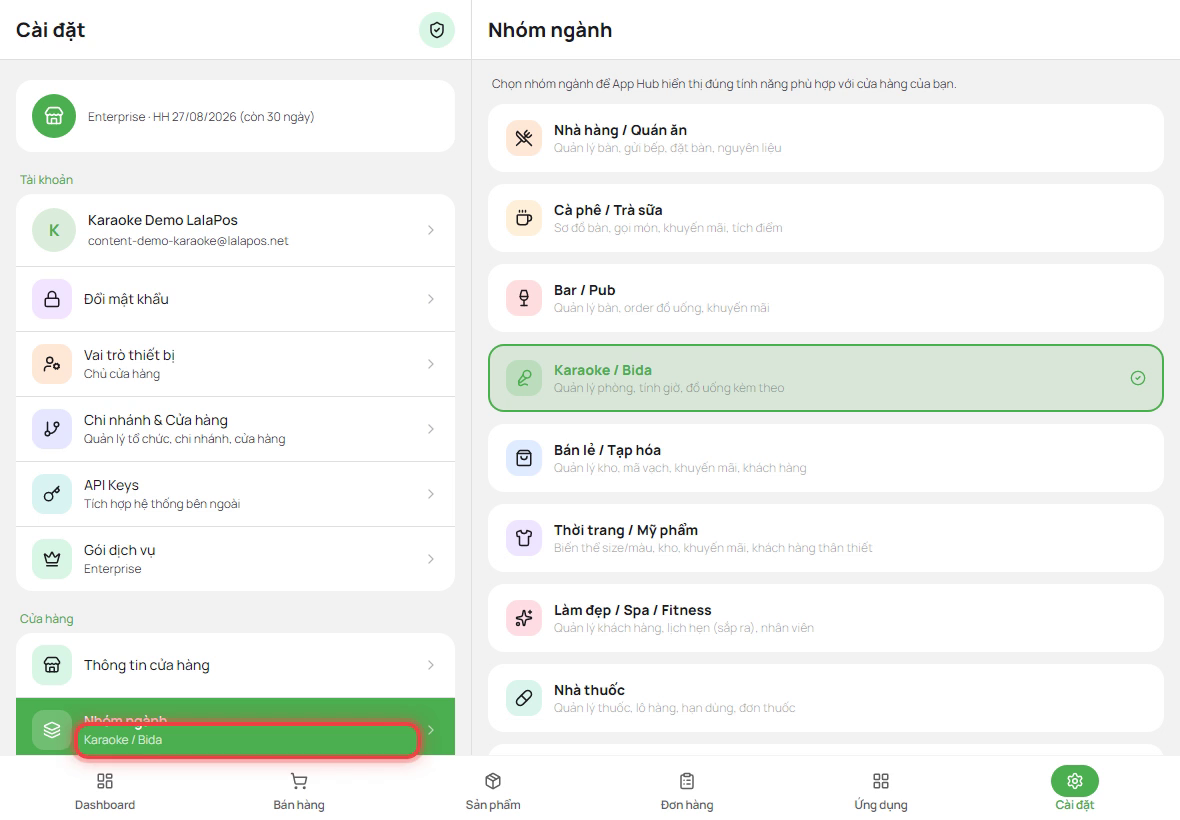The image size is (1180, 820).
Task: Open chevron on API Keys row
Action: pyautogui.click(x=430, y=494)
